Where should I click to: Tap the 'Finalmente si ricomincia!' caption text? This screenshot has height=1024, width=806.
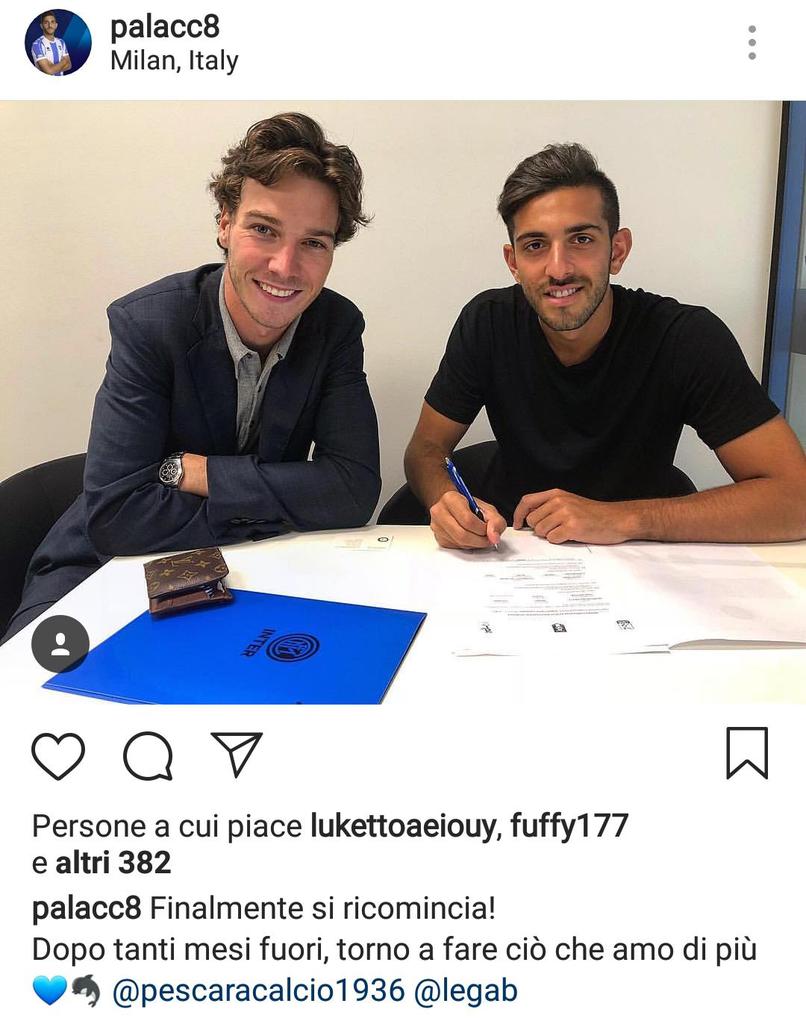pyautogui.click(x=323, y=908)
